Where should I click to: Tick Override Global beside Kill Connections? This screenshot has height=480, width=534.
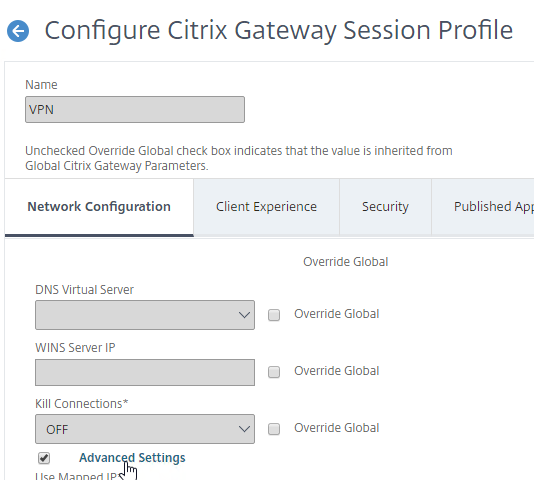coord(274,429)
